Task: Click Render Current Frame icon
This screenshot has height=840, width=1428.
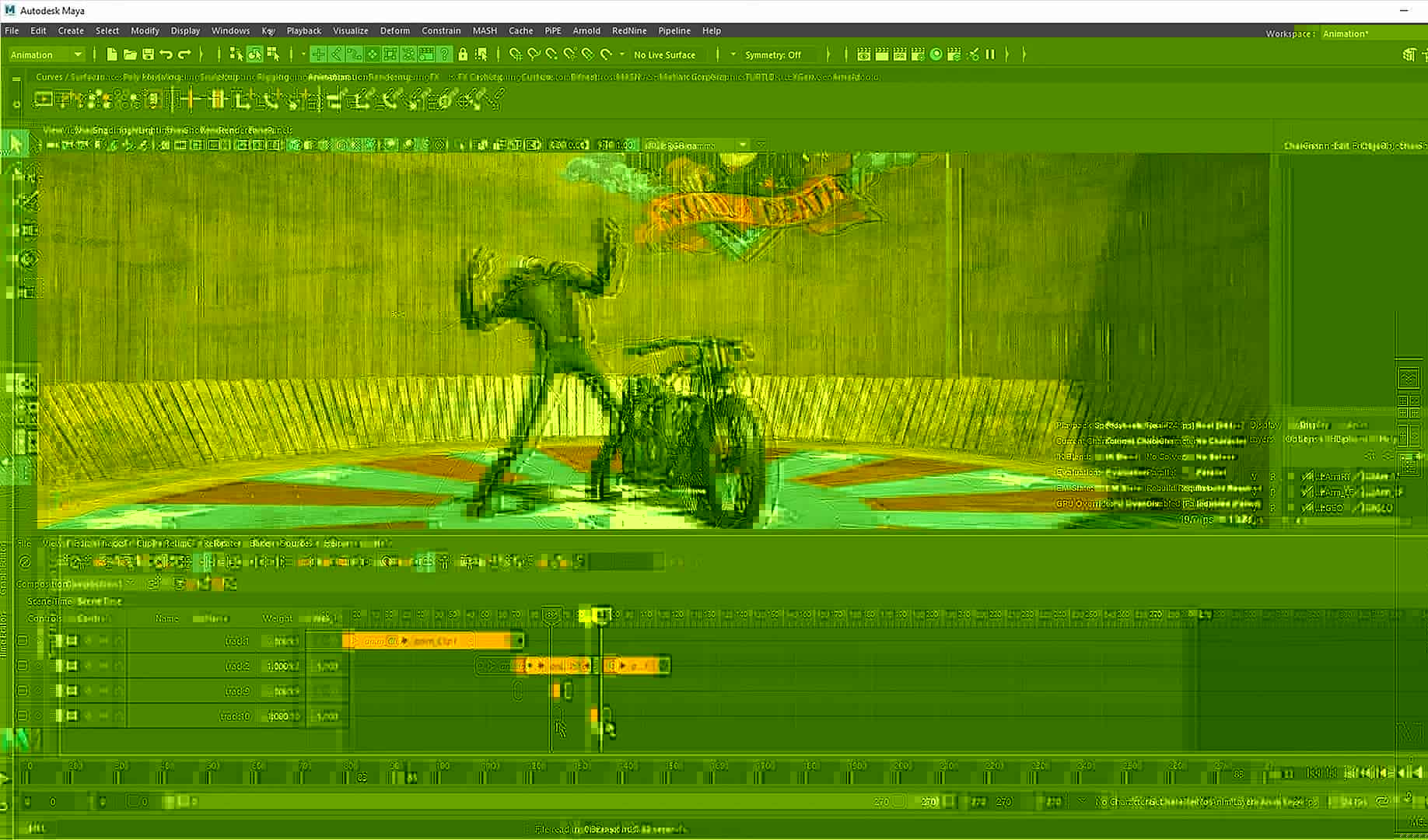Action: coord(882,54)
